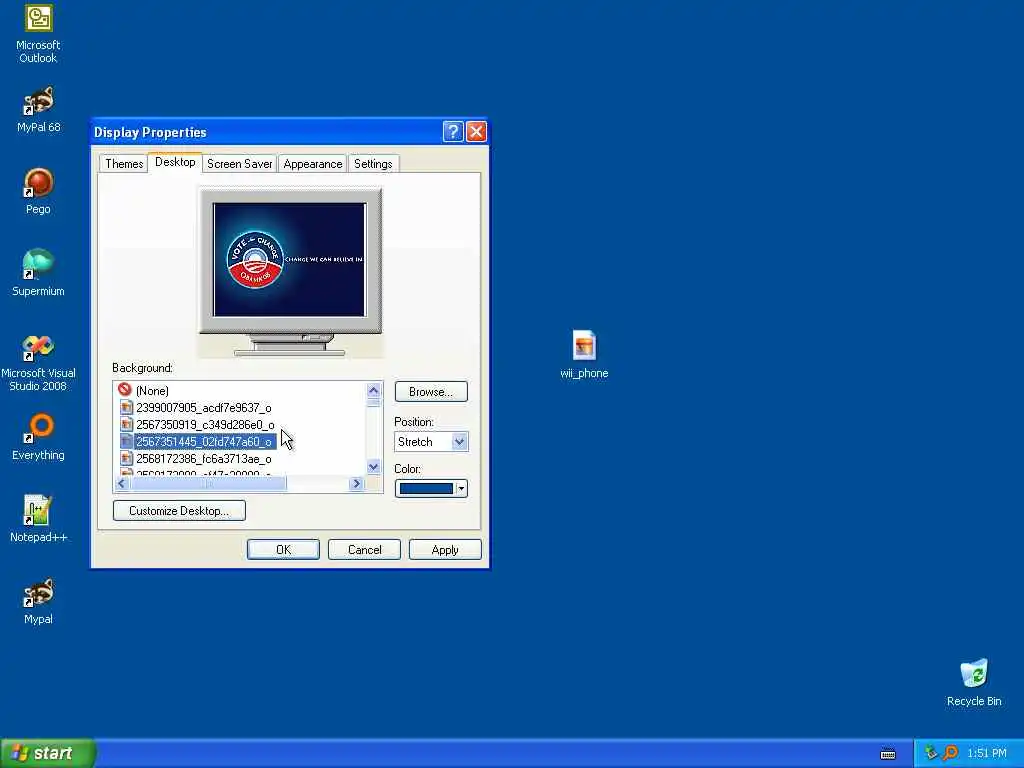Open Microsoft Outlook desktop icon

(x=38, y=34)
